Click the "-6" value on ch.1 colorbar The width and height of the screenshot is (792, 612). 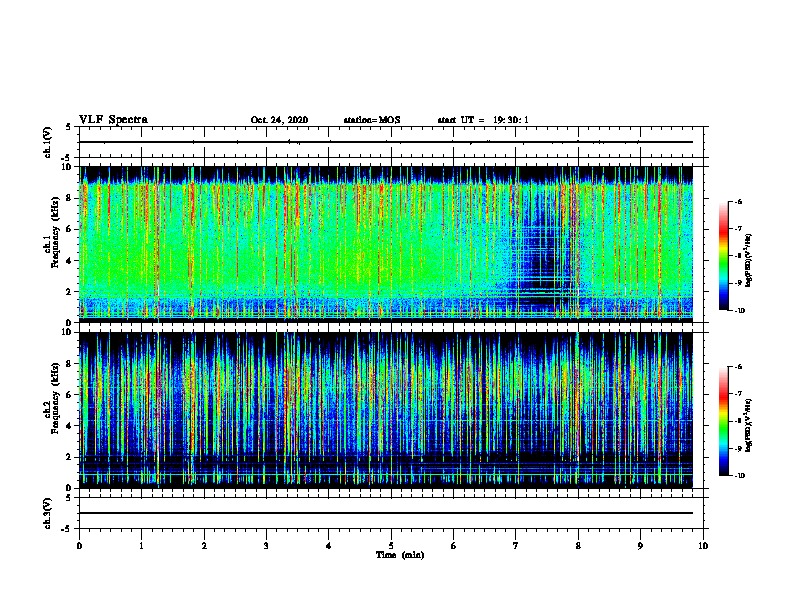click(x=737, y=201)
